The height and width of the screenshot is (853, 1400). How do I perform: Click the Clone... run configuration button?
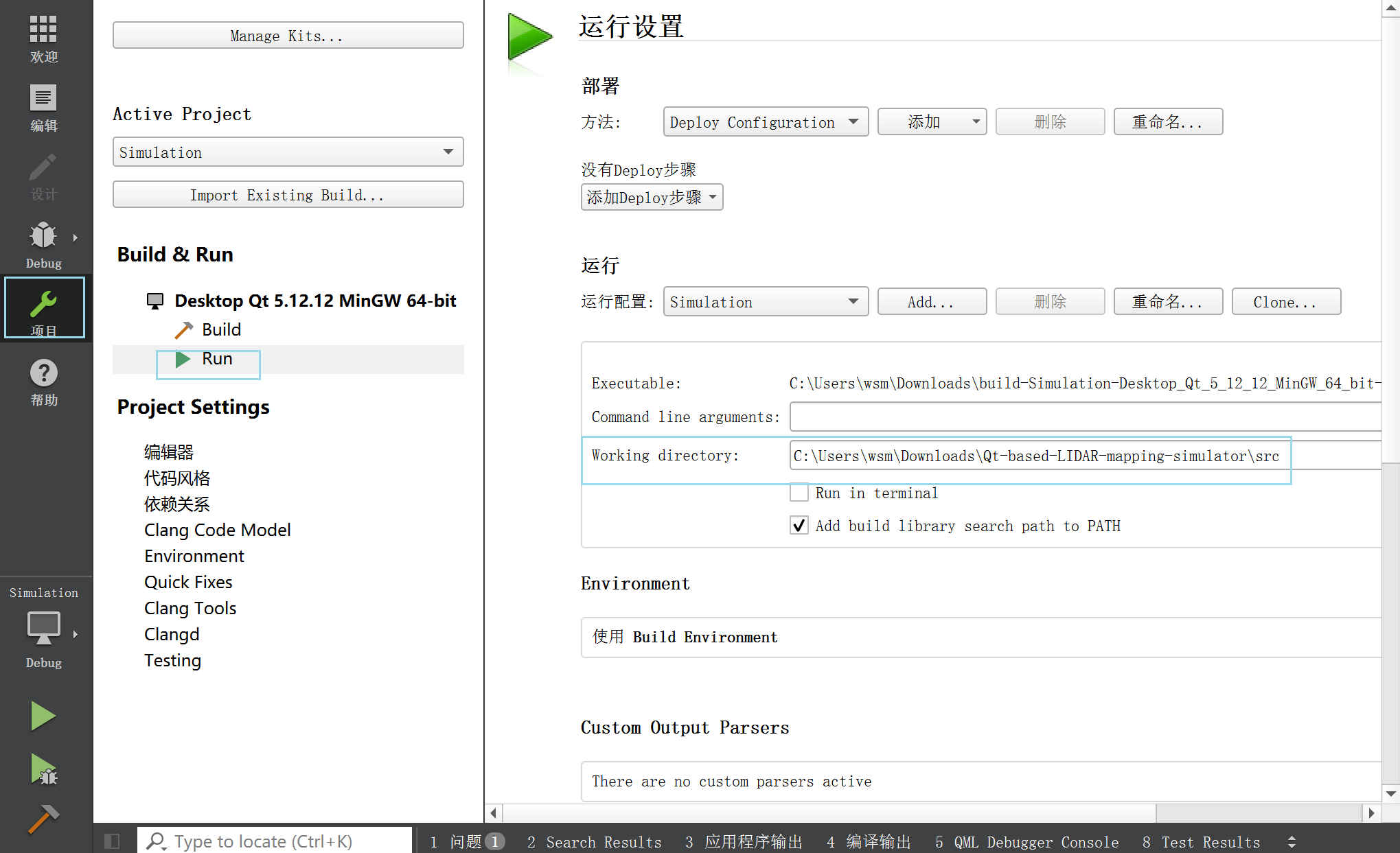[x=1285, y=302]
